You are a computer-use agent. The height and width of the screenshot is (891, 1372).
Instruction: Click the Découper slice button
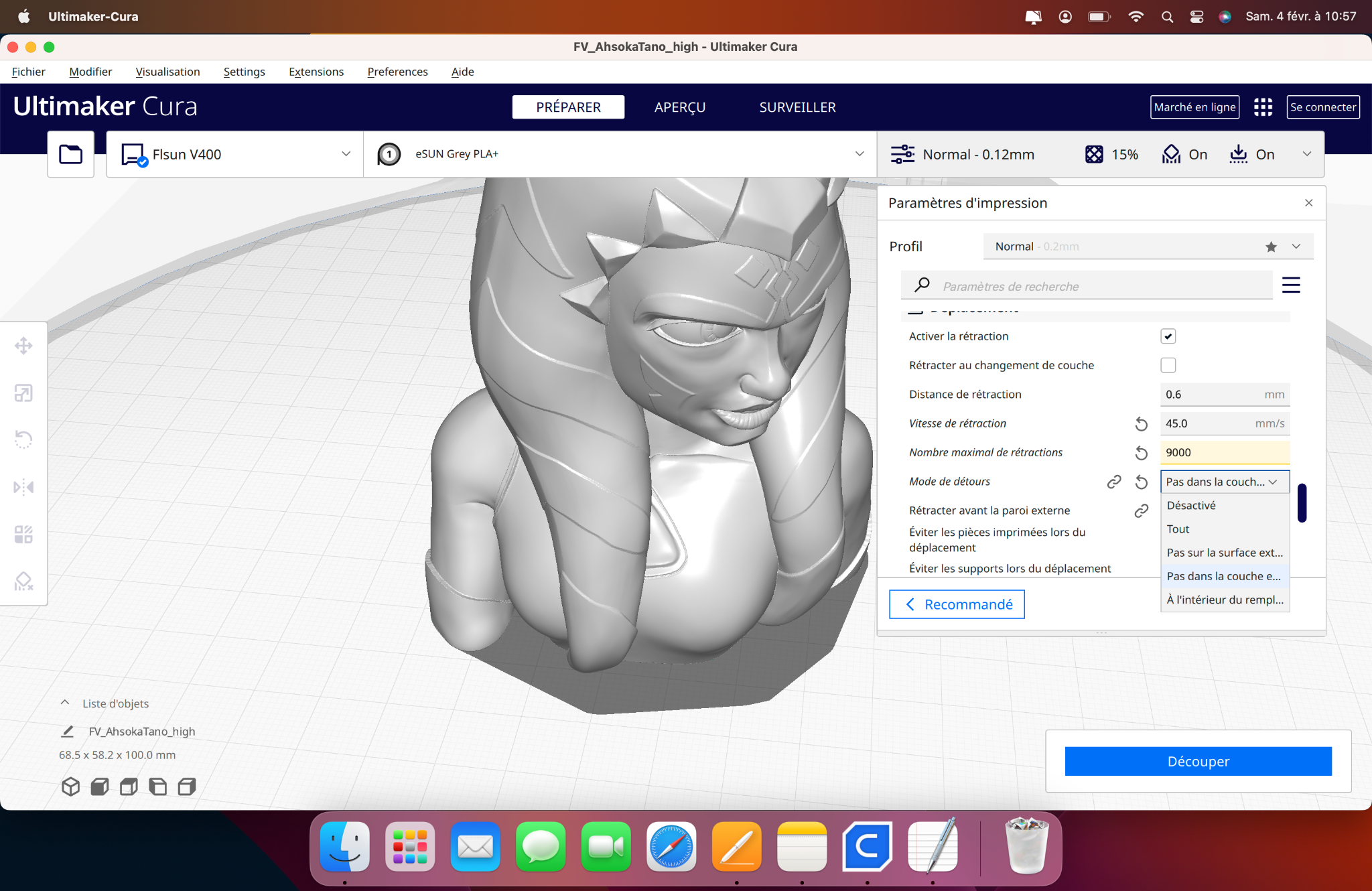pos(1198,762)
